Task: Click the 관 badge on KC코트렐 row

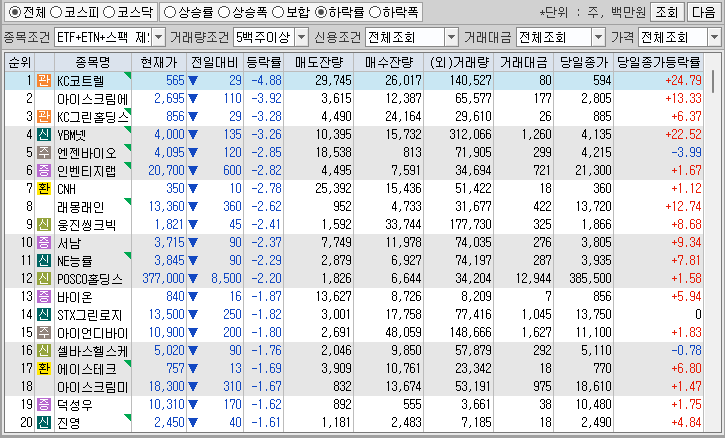Action: click(x=44, y=80)
